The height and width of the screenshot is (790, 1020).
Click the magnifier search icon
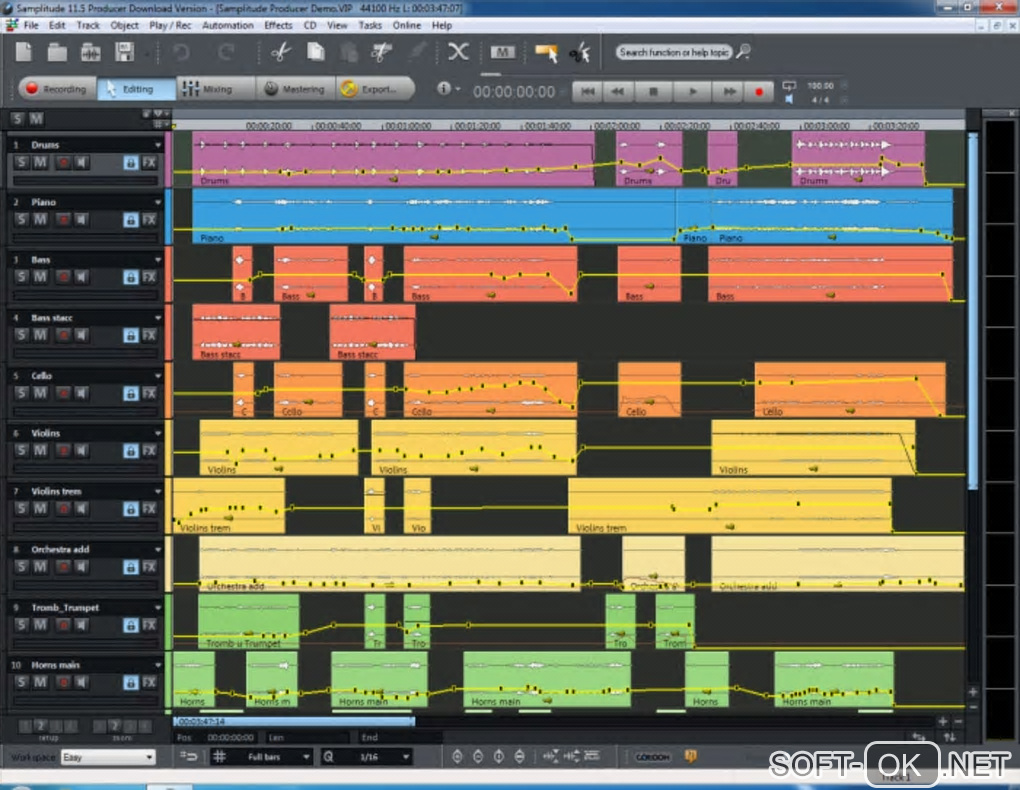[744, 51]
